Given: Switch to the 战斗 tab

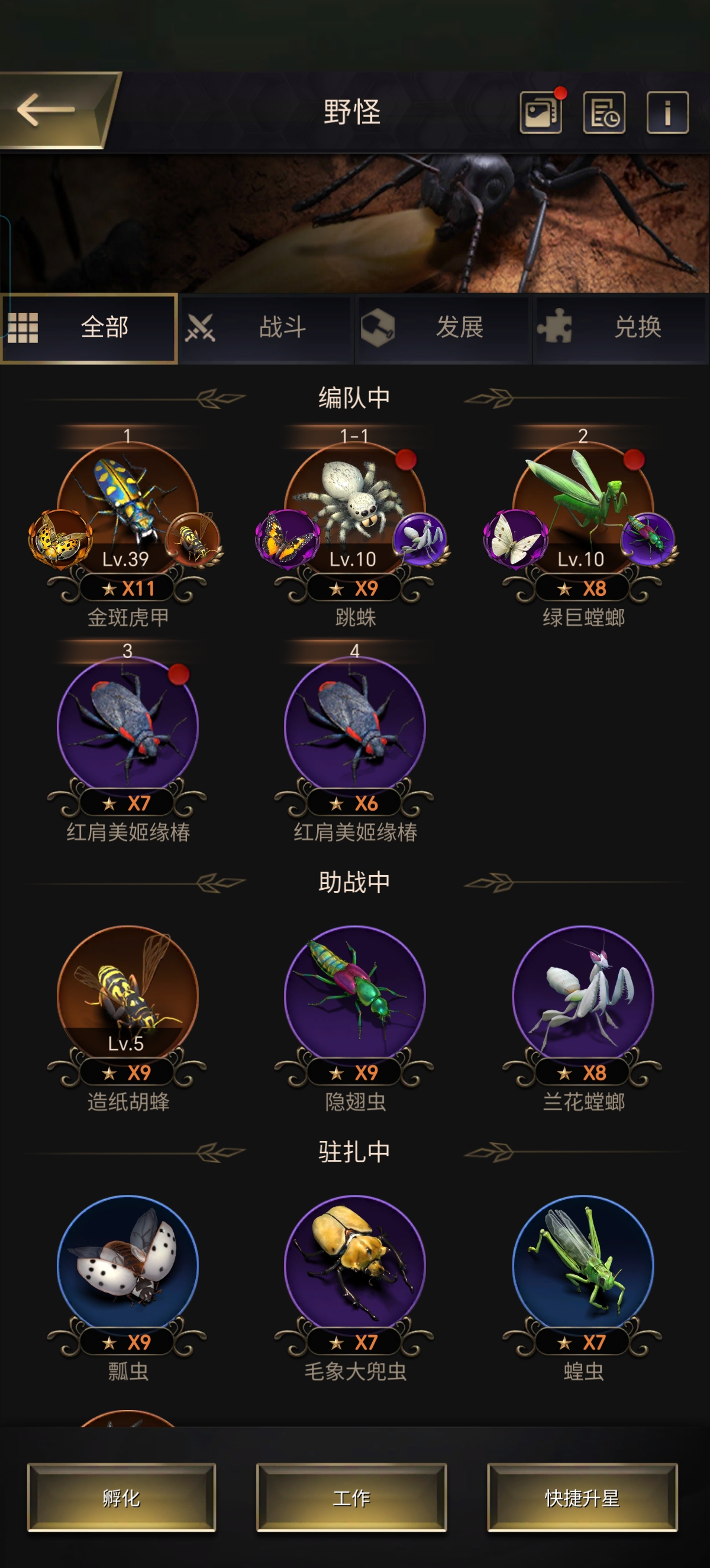Looking at the screenshot, I should pyautogui.click(x=266, y=328).
